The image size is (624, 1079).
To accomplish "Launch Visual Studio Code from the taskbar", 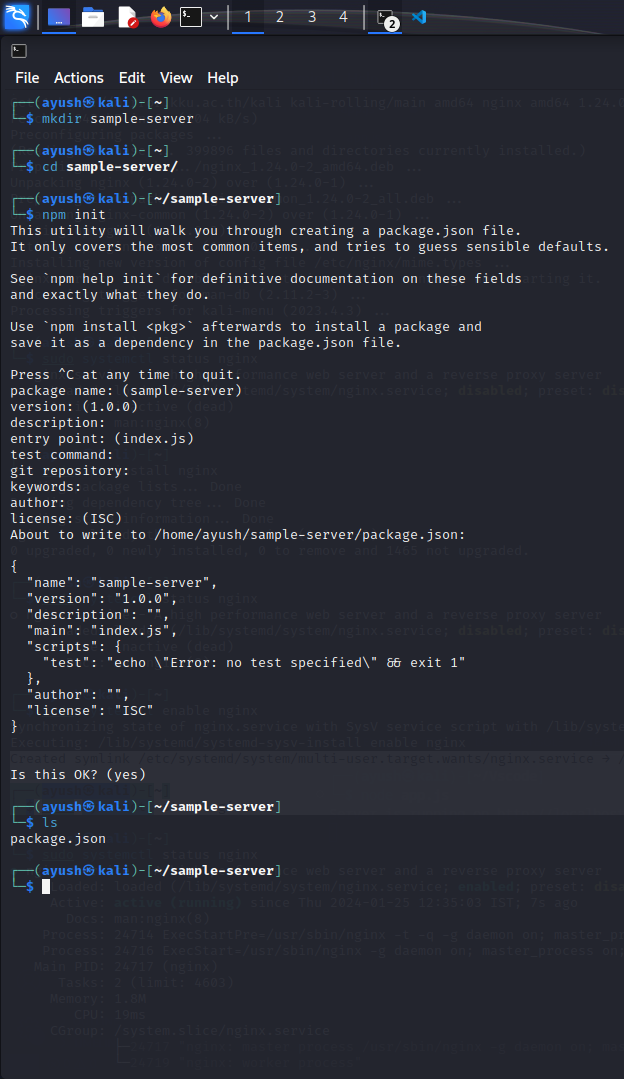I will pyautogui.click(x=417, y=16).
